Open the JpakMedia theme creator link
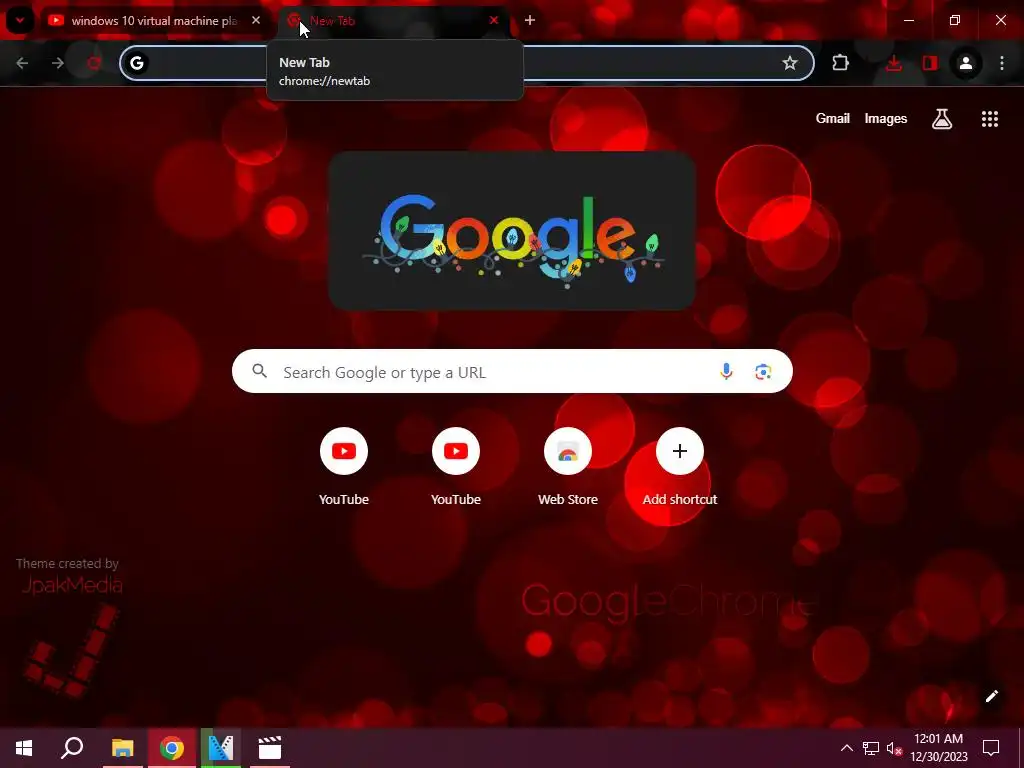Screen dimensions: 1024x768 (x=72, y=584)
